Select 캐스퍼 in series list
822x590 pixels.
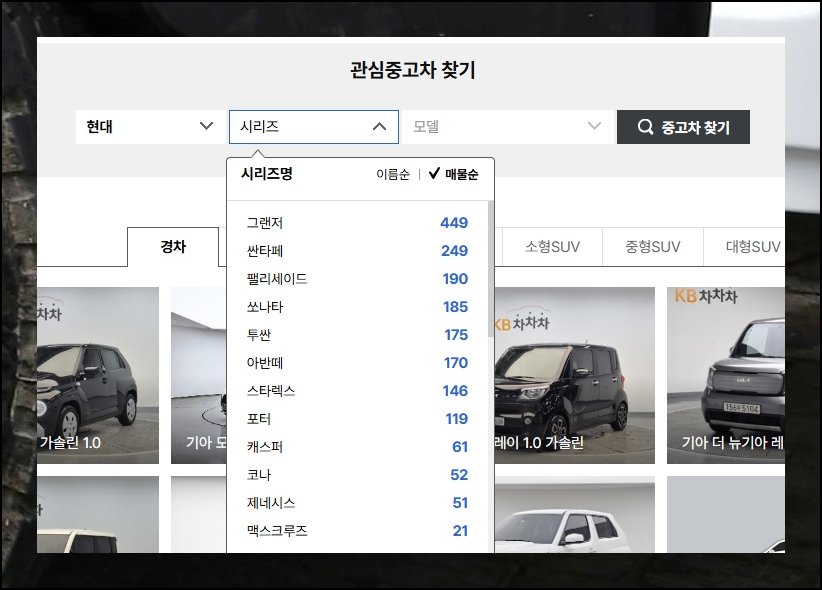357,447
